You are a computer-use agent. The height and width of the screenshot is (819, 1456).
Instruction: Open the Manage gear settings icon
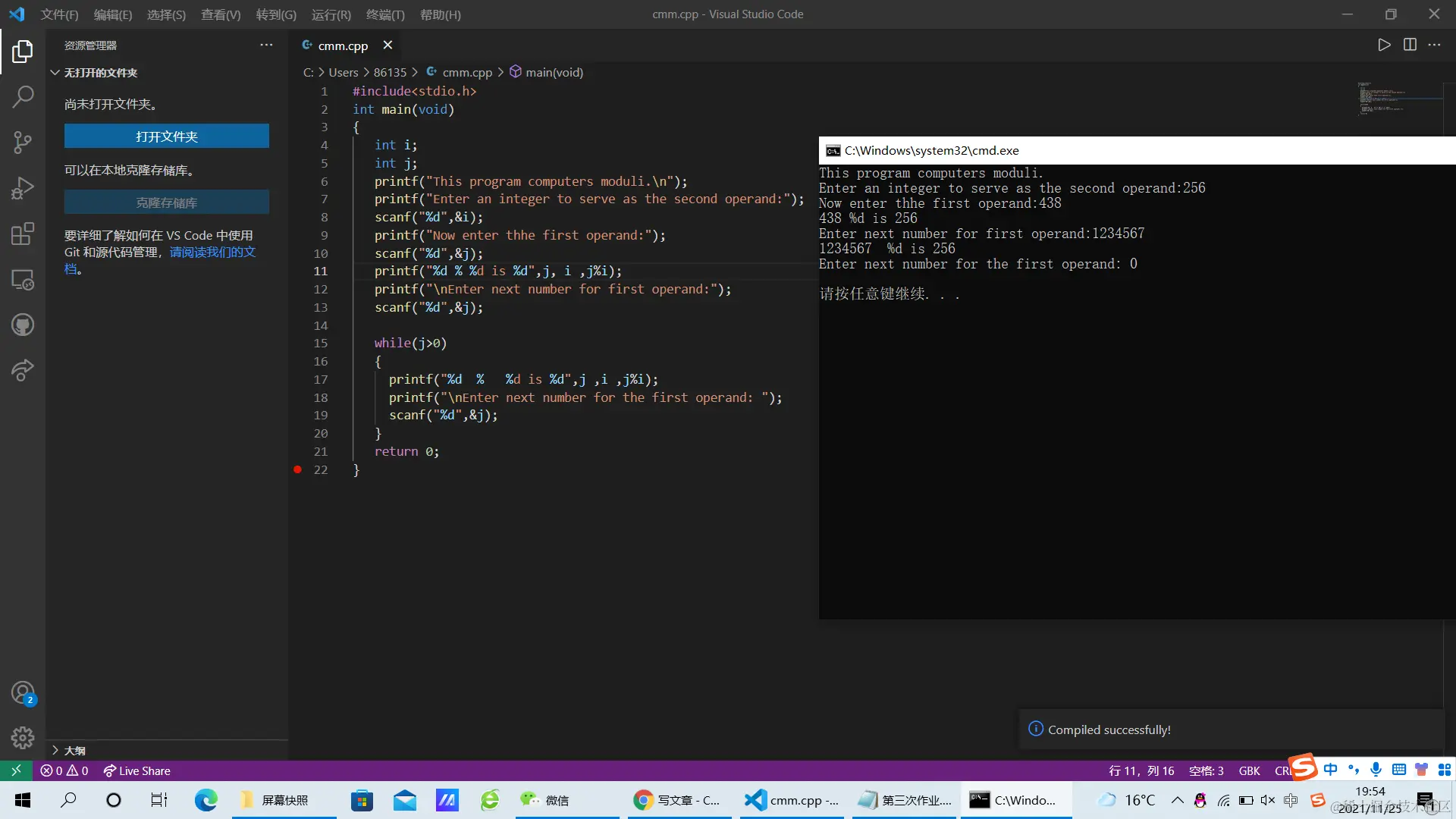coord(23,737)
